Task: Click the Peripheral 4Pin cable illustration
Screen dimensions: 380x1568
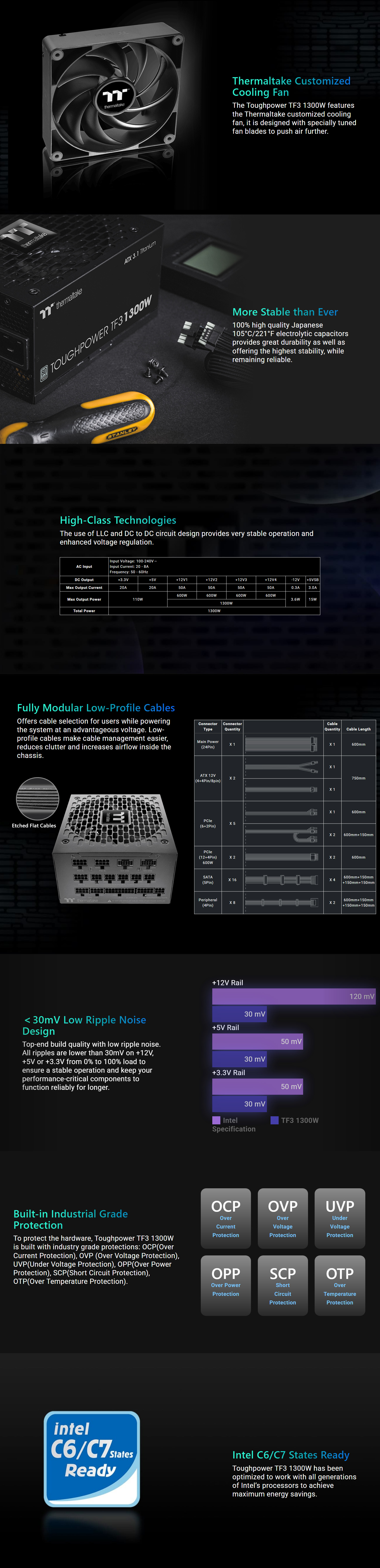Action: pos(282,902)
